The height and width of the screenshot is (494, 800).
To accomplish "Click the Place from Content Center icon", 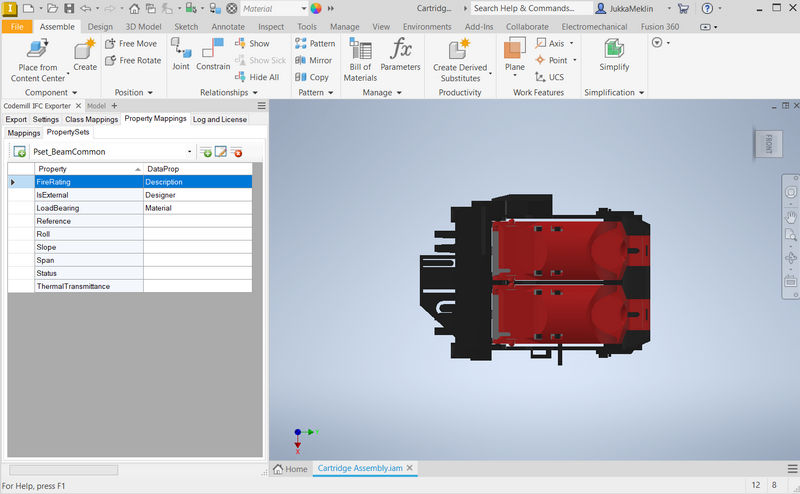I will click(39, 48).
